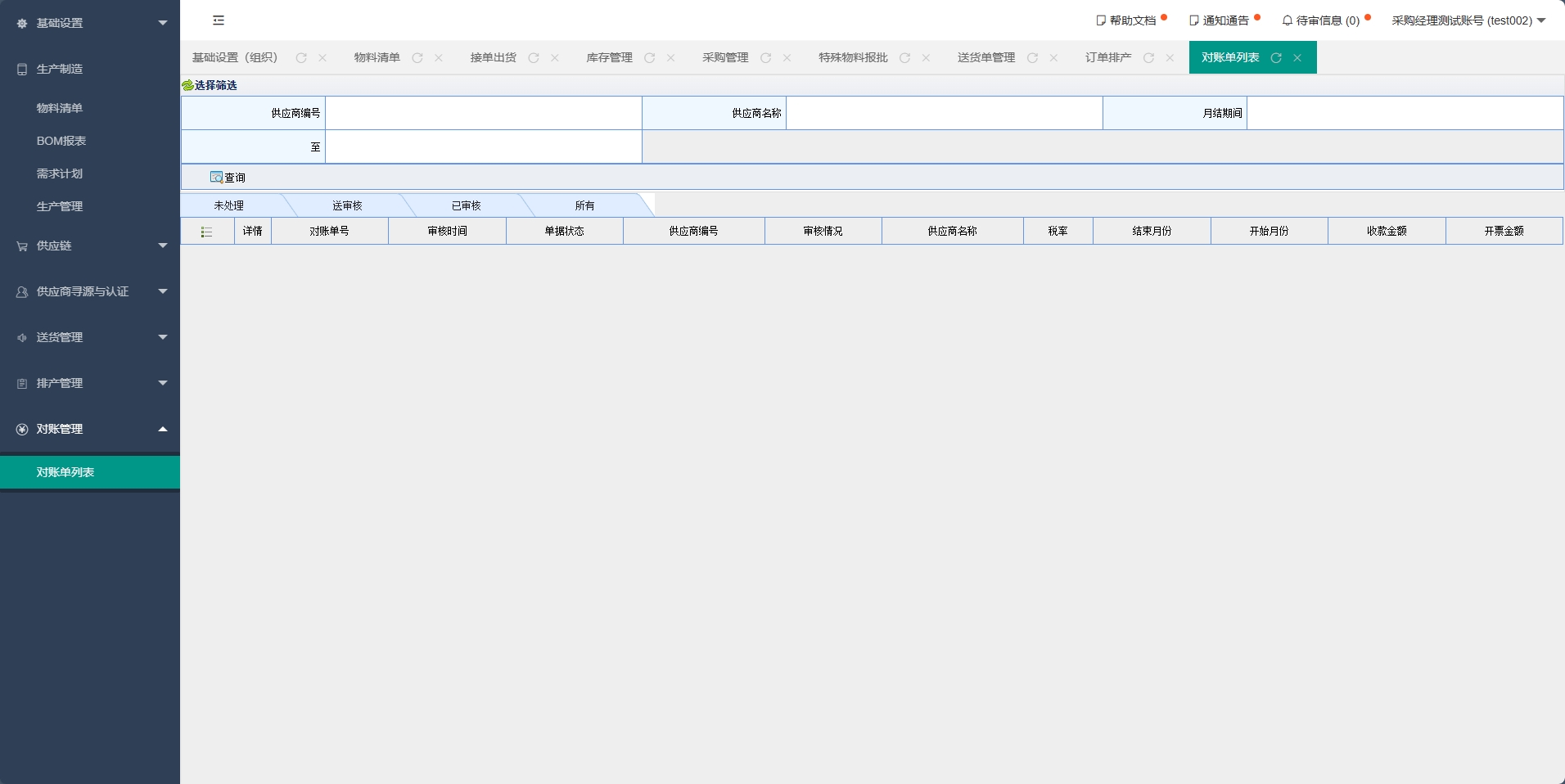Click the 单据状态 column header

pyautogui.click(x=565, y=231)
